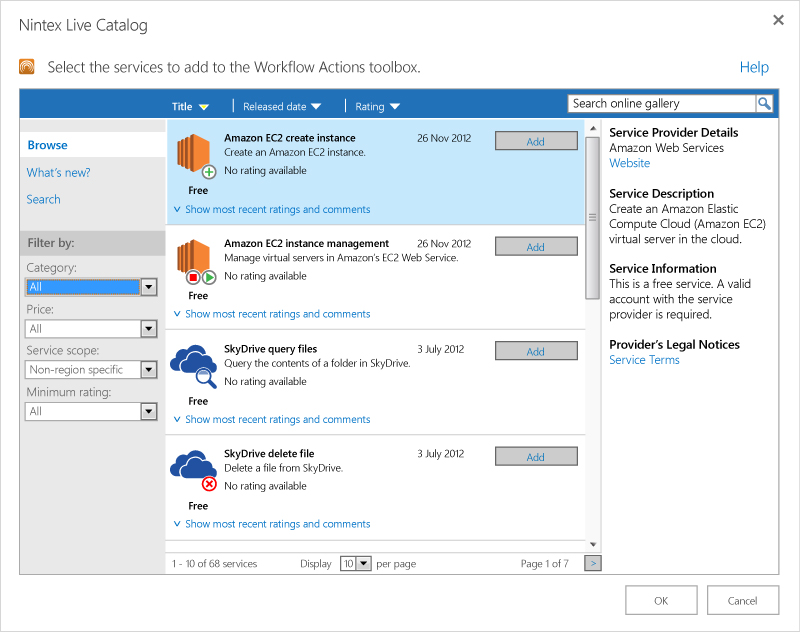Click the orange Nintex Live logo icon
Viewport: 800px width, 632px height.
pos(27,67)
